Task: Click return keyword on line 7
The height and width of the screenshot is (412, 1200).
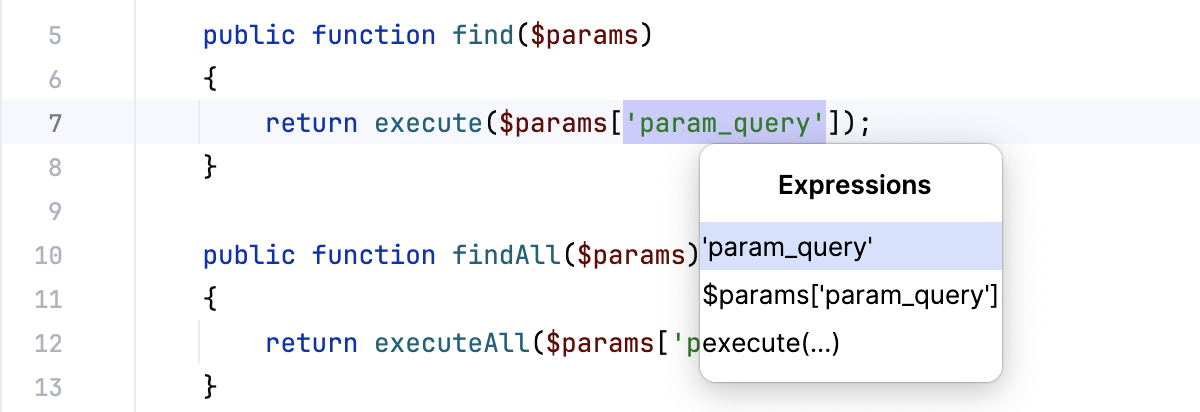Action: pos(311,124)
